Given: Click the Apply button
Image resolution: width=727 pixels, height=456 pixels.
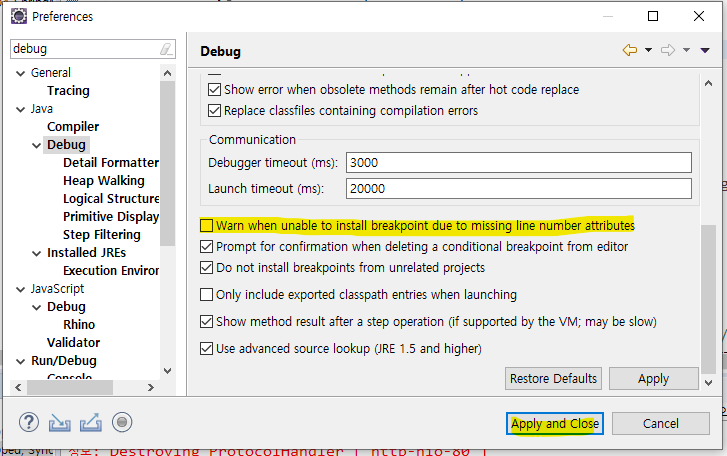Looking at the screenshot, I should [x=653, y=379].
